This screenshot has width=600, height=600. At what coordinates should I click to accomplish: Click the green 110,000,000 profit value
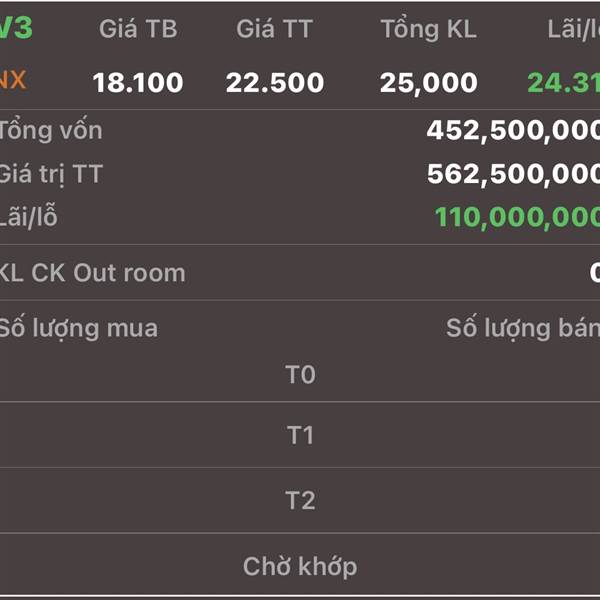pos(517,218)
